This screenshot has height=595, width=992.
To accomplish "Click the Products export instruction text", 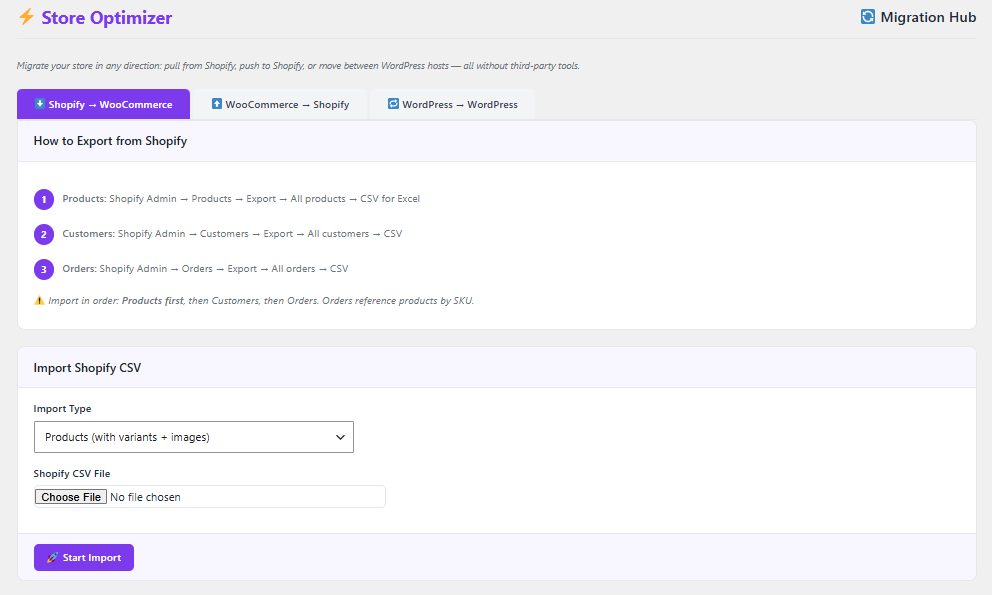I will pyautogui.click(x=241, y=199).
